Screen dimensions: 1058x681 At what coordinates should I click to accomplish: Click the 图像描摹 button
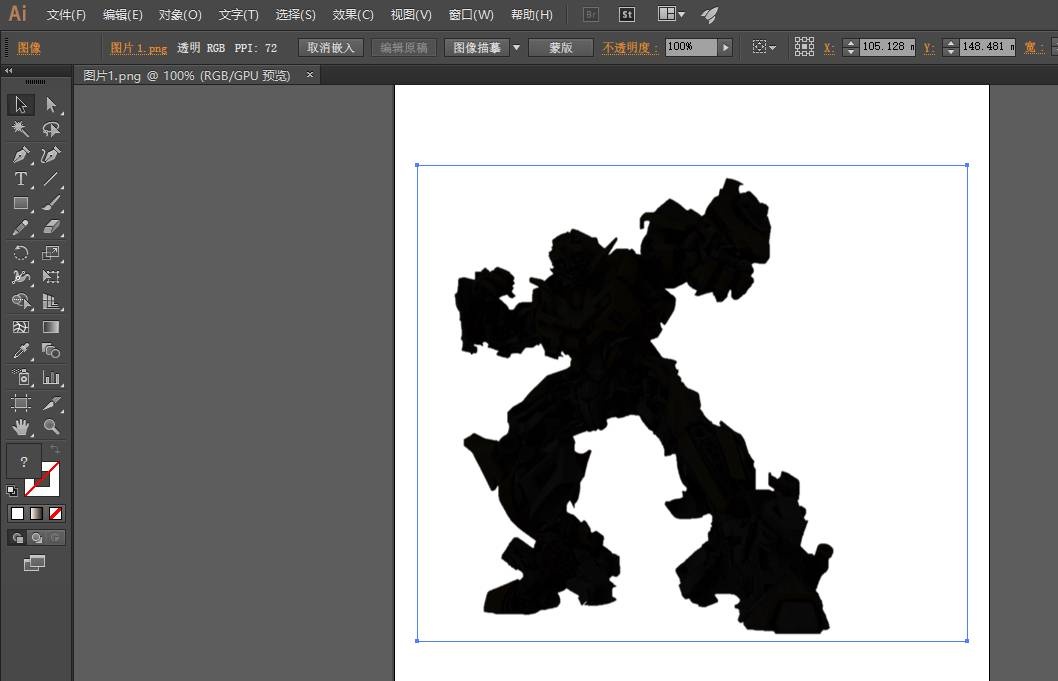tap(476, 47)
